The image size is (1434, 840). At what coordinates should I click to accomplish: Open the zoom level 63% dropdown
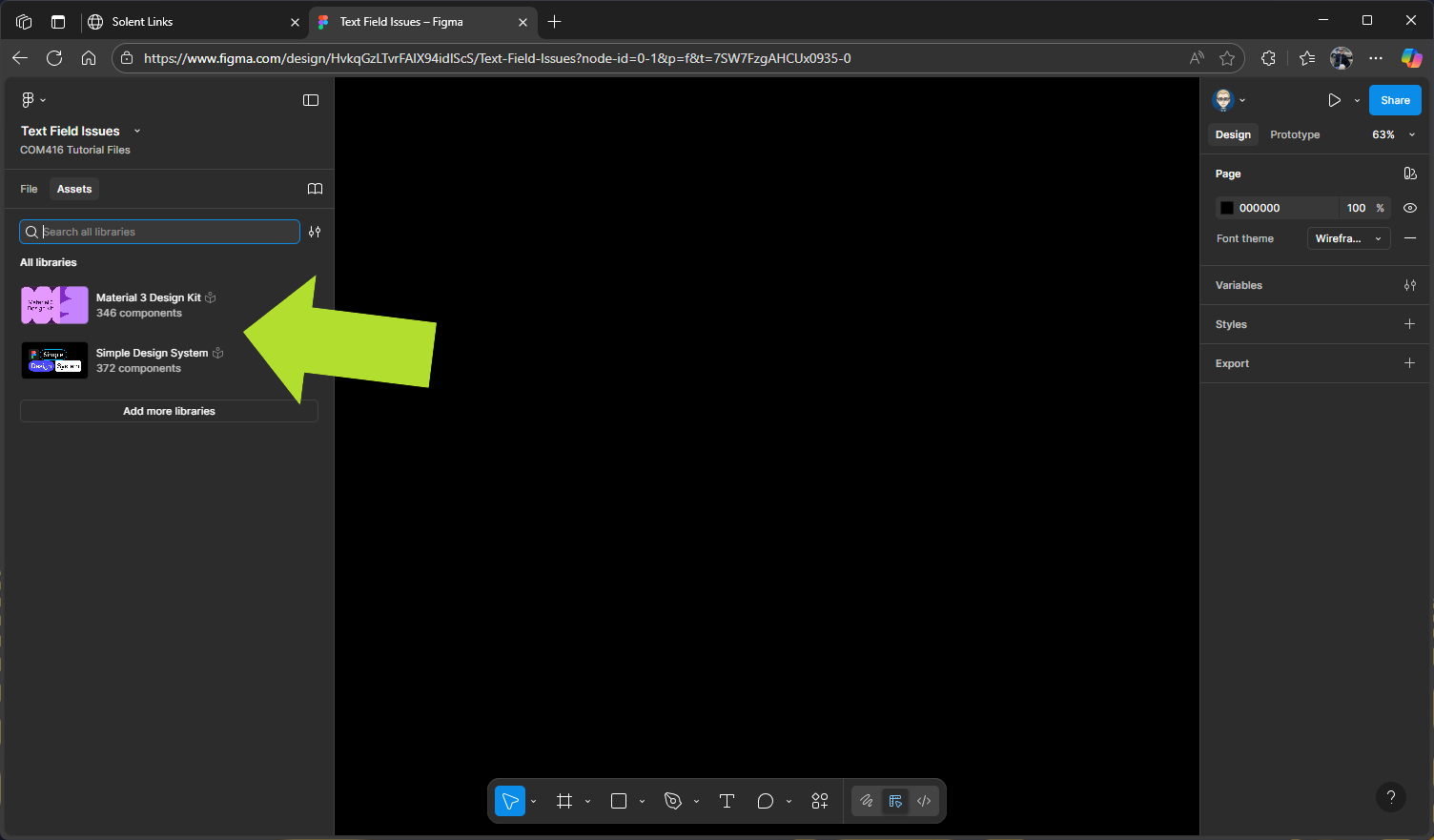tap(1393, 134)
